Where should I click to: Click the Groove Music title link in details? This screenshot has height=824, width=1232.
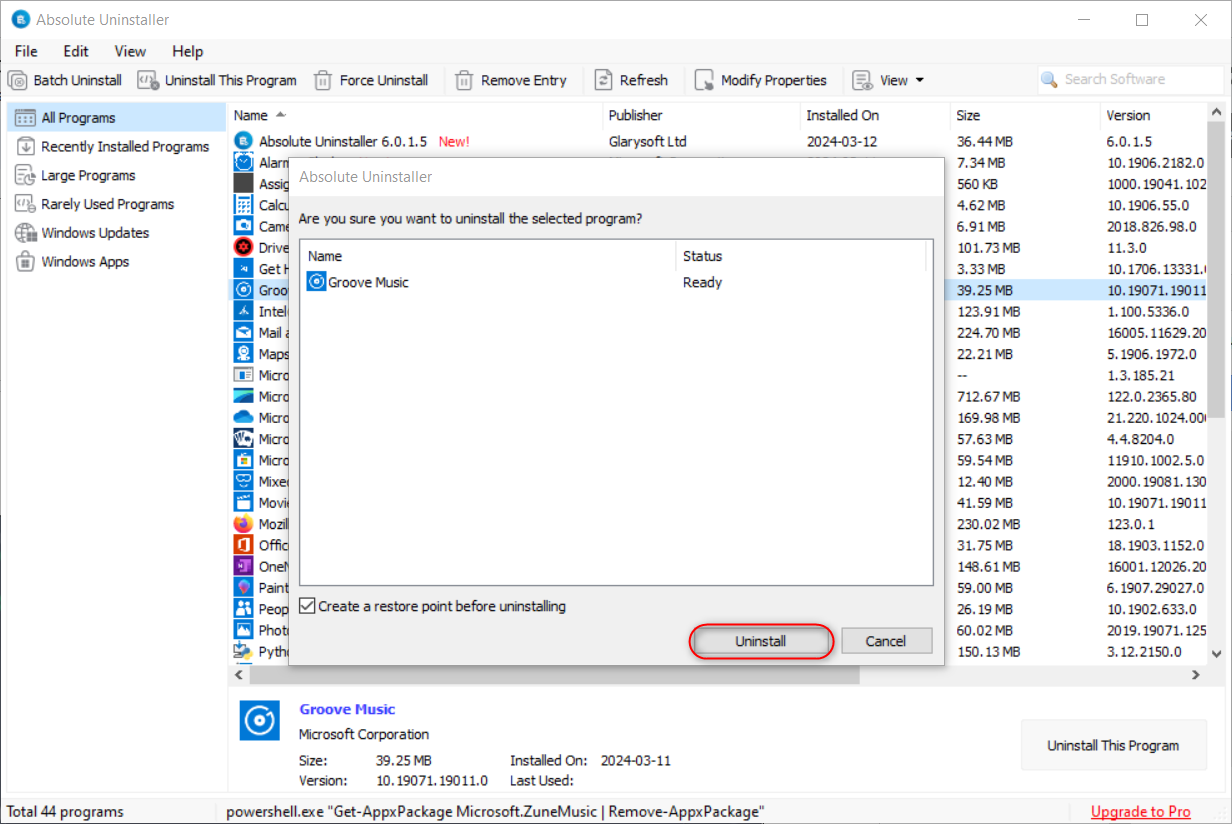click(347, 709)
